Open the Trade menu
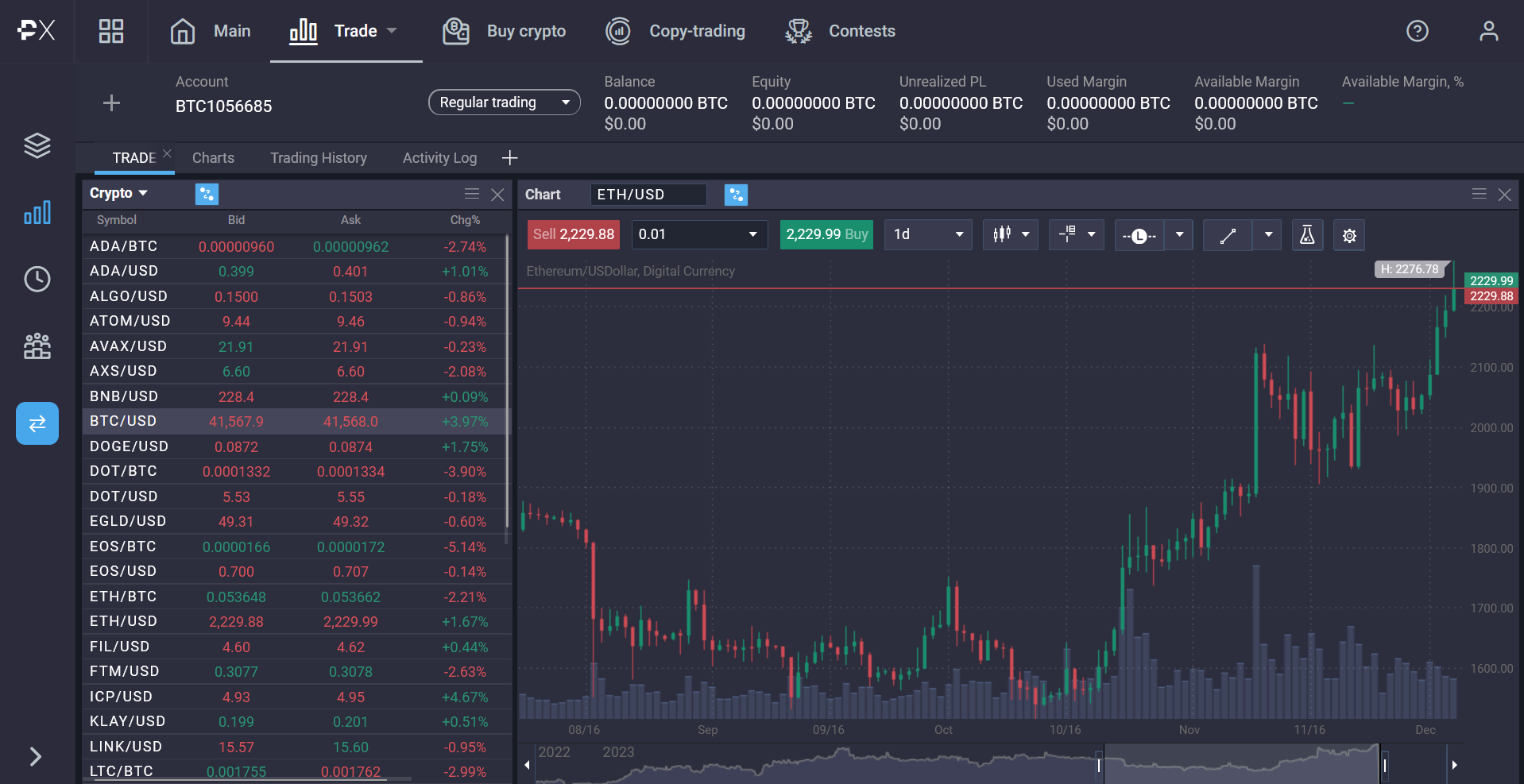Screen dimensions: 1524x784 point(343,31)
